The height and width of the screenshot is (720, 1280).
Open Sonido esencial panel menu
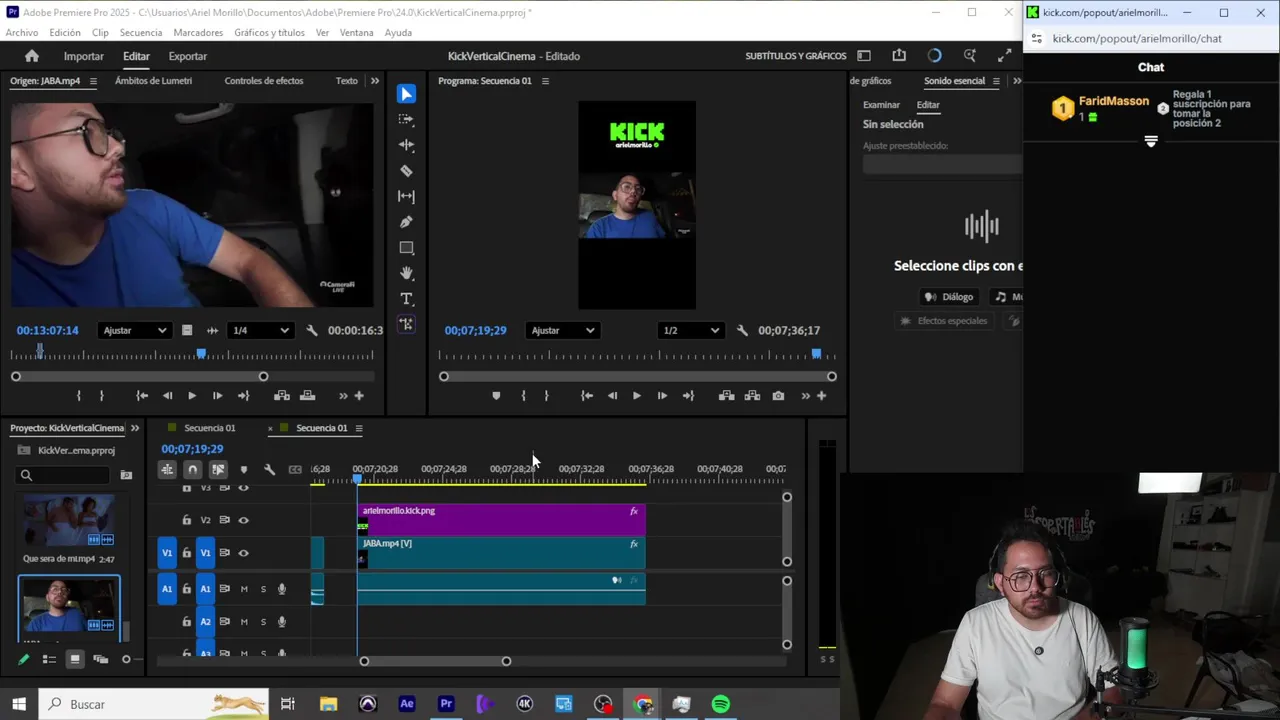[996, 81]
